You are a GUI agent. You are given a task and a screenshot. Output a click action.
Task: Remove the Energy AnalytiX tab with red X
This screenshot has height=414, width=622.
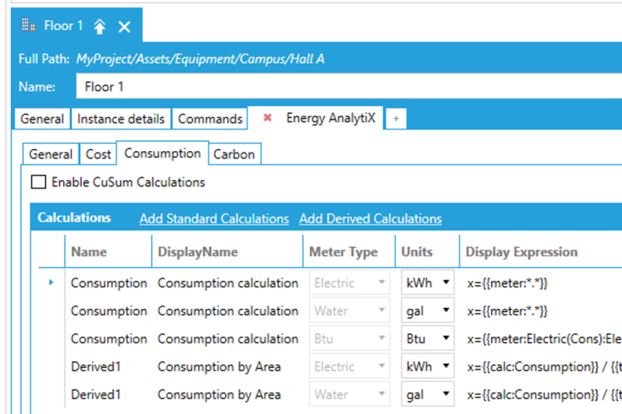[x=267, y=119]
